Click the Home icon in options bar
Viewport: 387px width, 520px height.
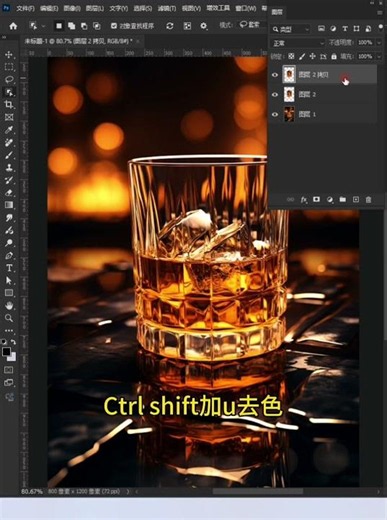coord(13,26)
